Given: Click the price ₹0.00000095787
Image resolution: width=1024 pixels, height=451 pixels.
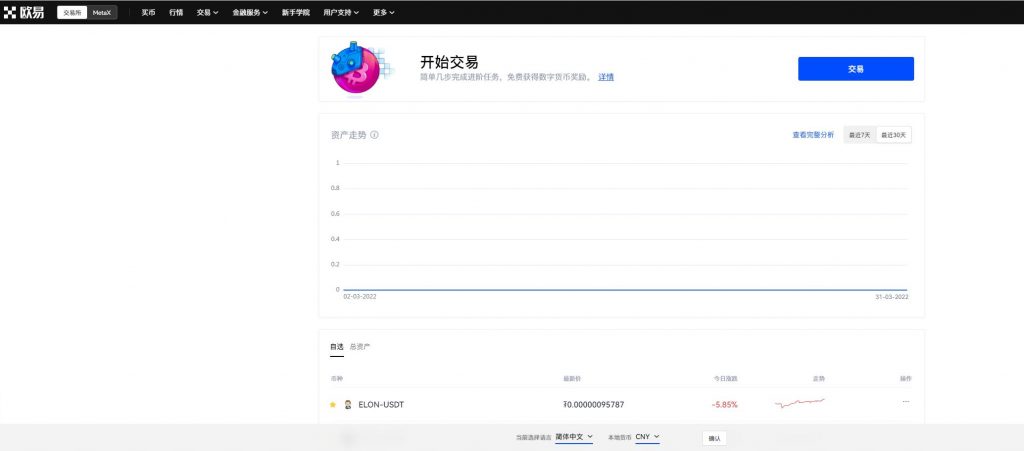Looking at the screenshot, I should point(594,405).
